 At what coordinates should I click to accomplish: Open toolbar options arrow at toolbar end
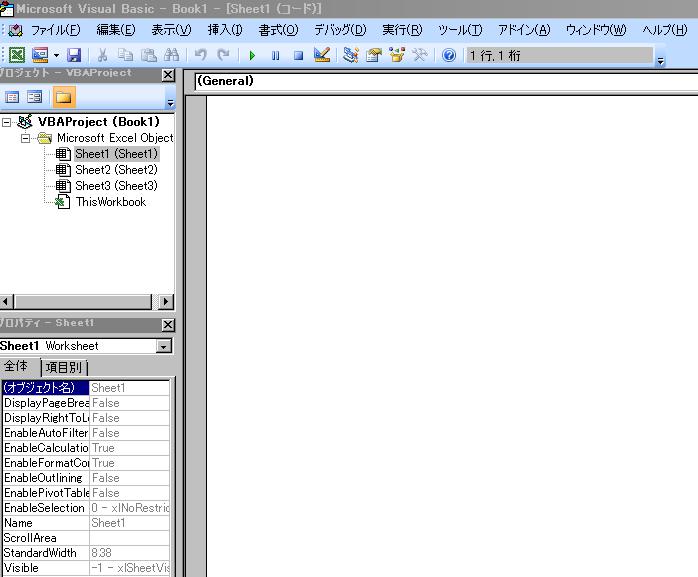[x=661, y=61]
